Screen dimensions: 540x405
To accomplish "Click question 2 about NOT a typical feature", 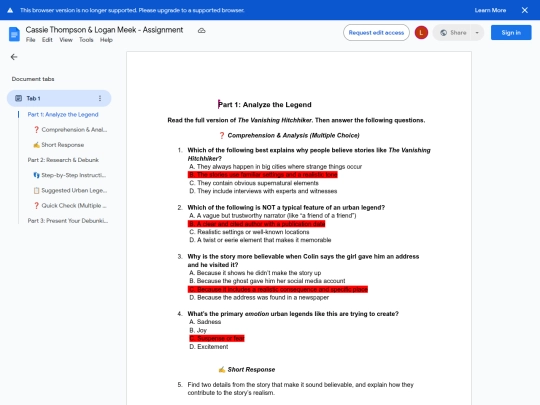I will pos(286,208).
